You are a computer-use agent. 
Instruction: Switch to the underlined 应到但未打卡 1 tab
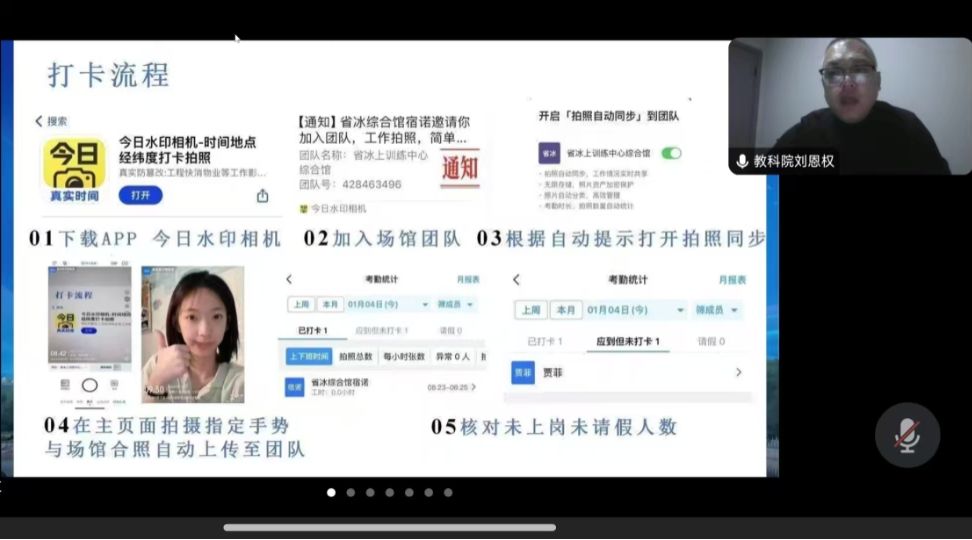click(628, 342)
